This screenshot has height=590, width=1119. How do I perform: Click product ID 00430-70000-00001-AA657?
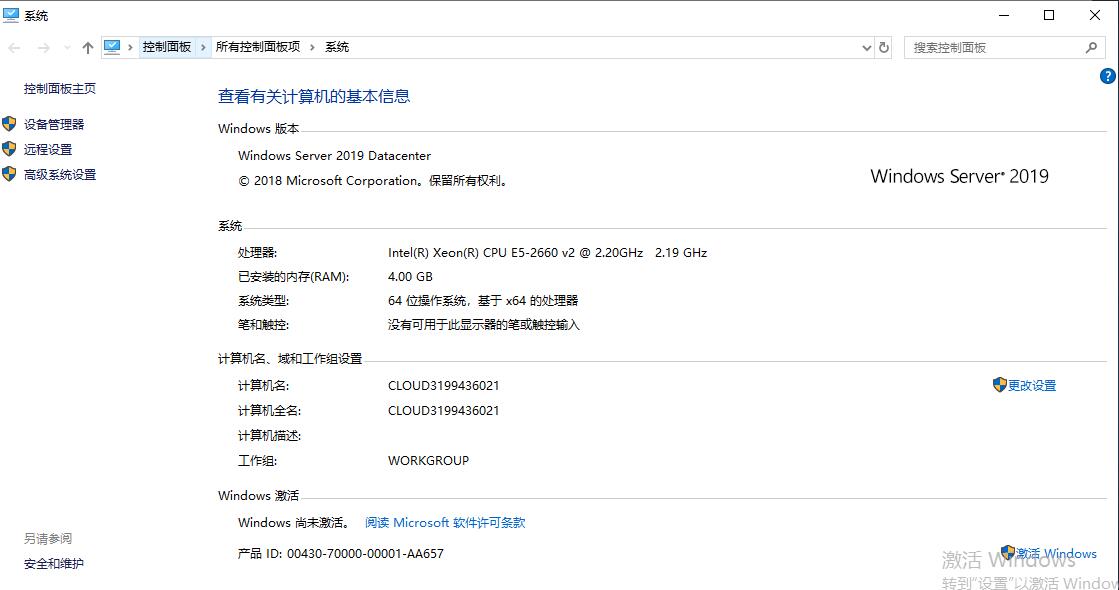coord(365,554)
